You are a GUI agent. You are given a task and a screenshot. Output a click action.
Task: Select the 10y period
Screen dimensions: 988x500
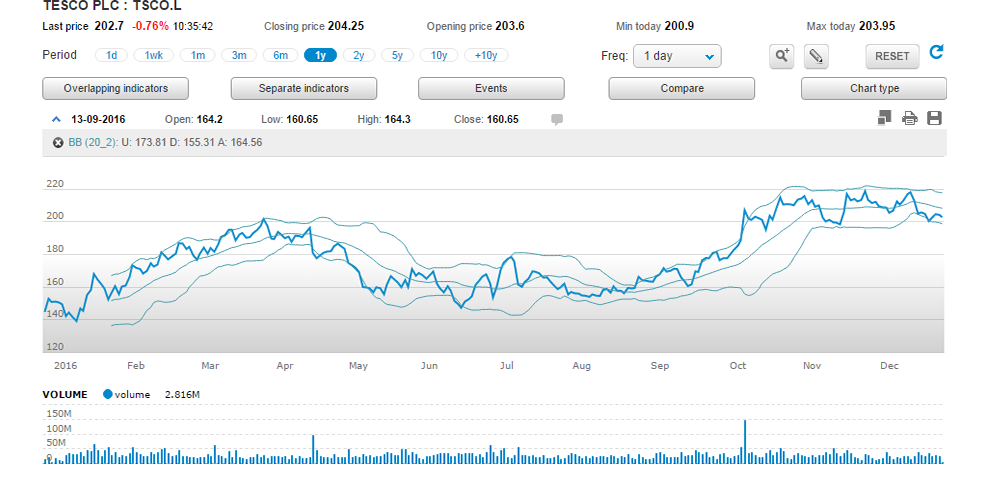click(x=439, y=55)
